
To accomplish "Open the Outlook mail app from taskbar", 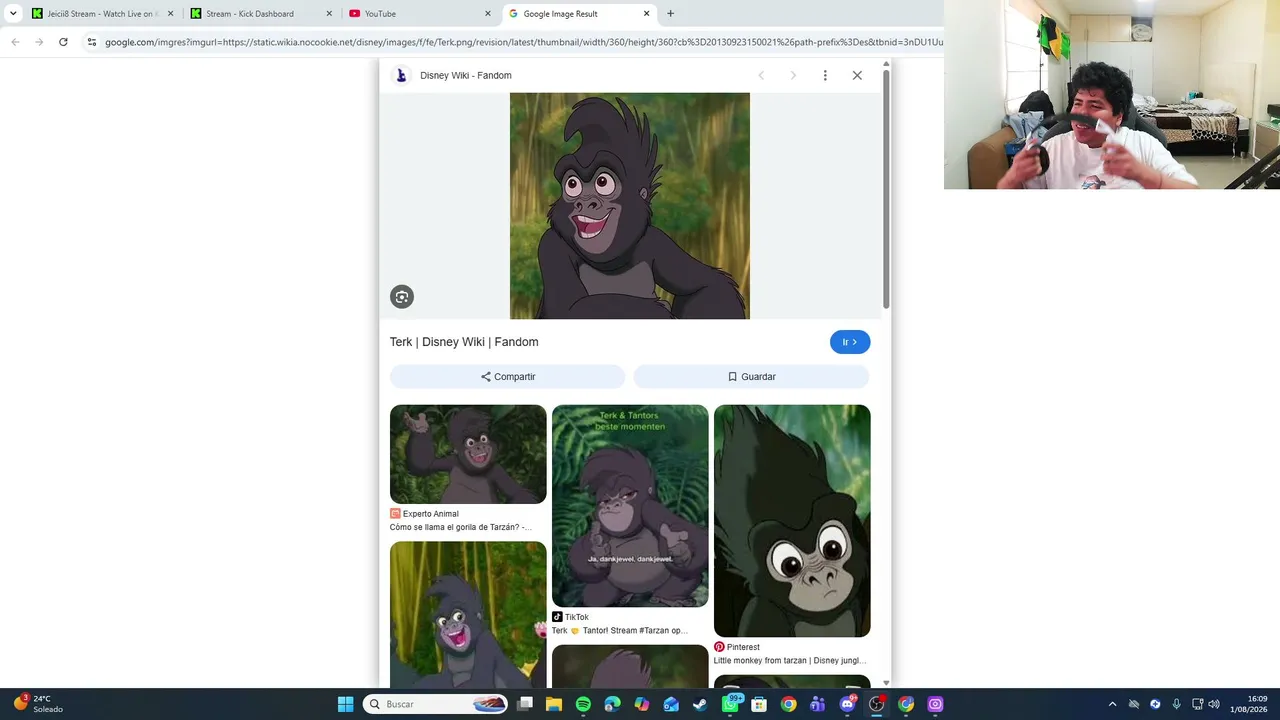I will pyautogui.click(x=671, y=704).
